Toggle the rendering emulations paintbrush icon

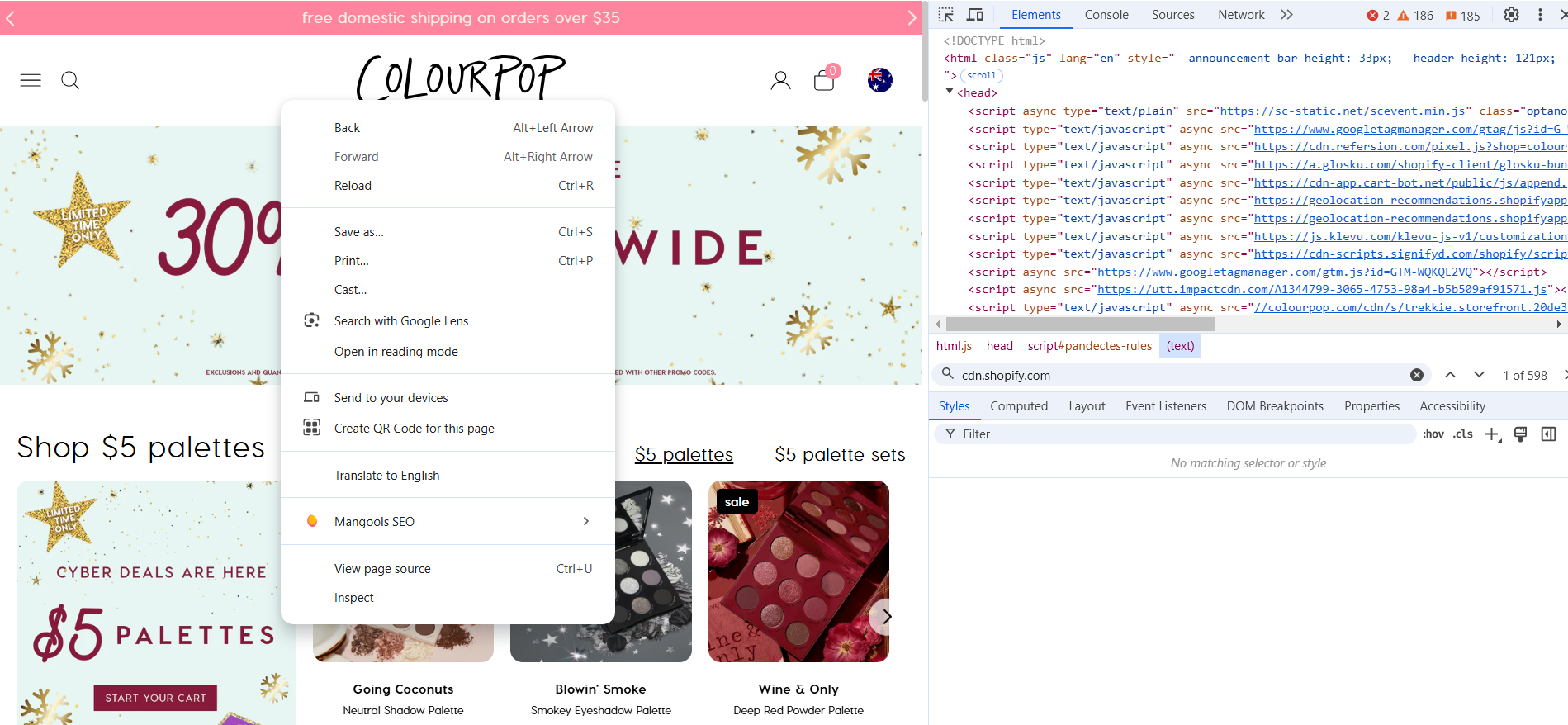click(1520, 434)
